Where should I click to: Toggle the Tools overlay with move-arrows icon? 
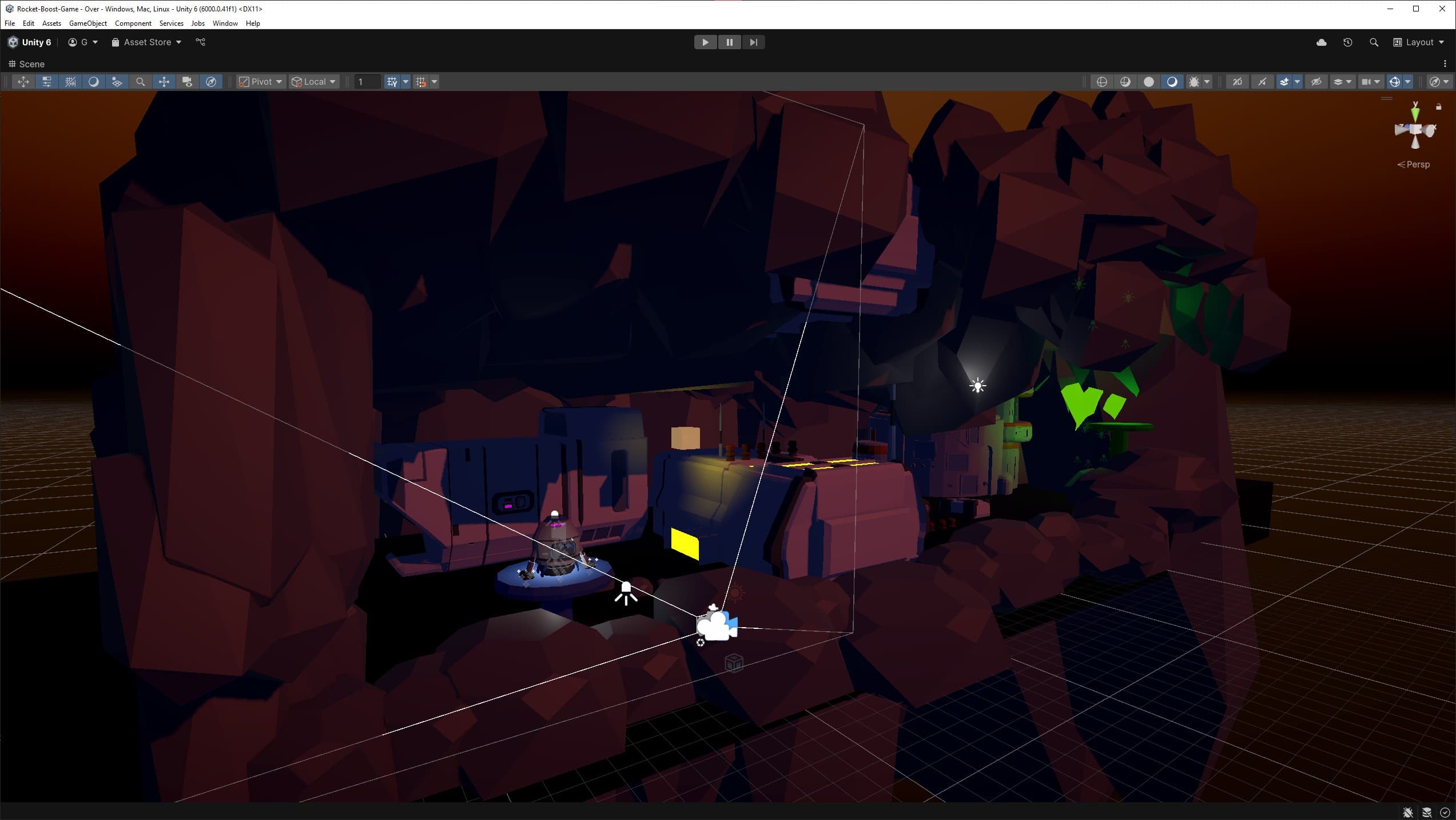(23, 82)
